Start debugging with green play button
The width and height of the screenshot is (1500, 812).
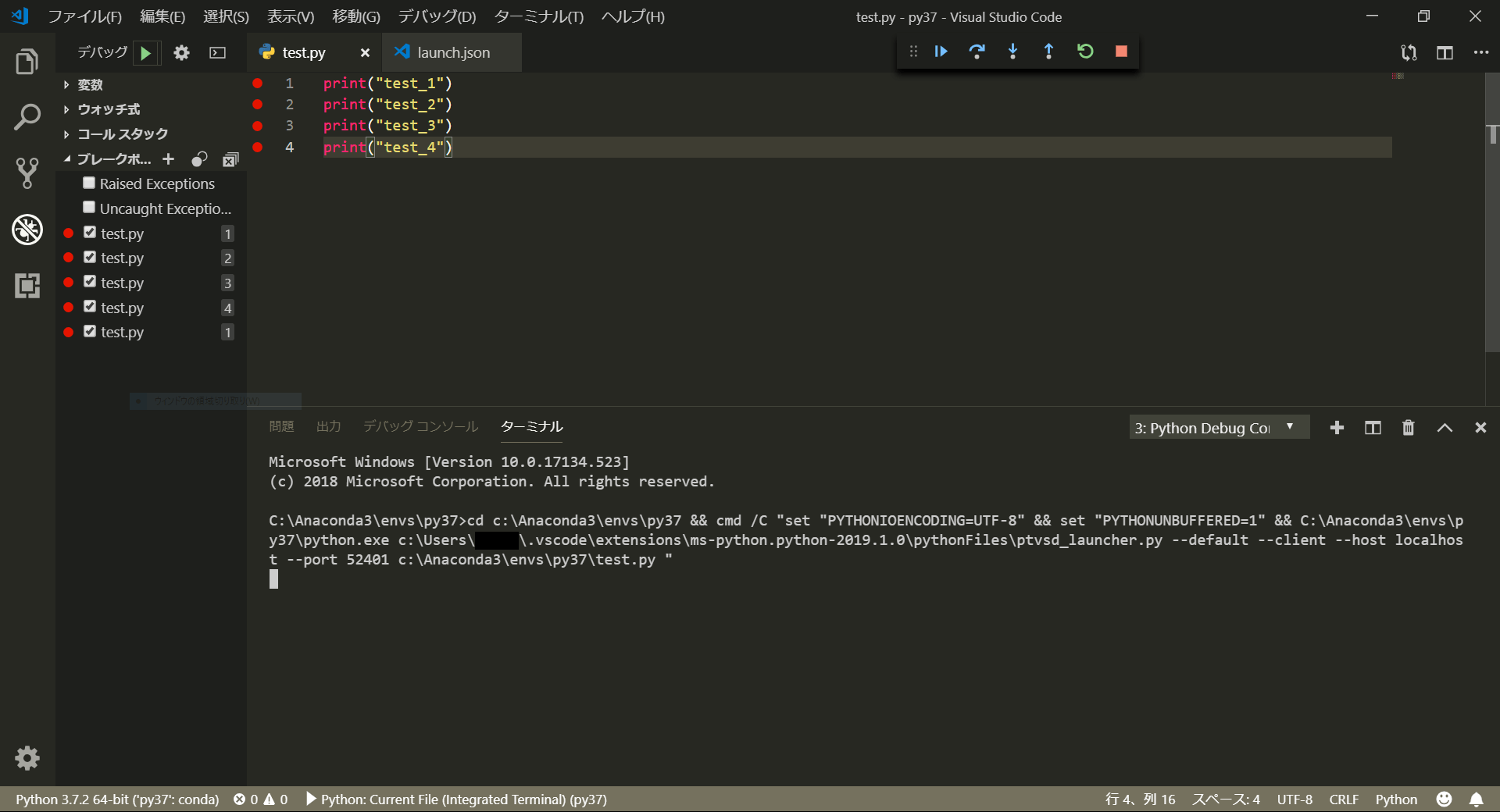click(146, 53)
